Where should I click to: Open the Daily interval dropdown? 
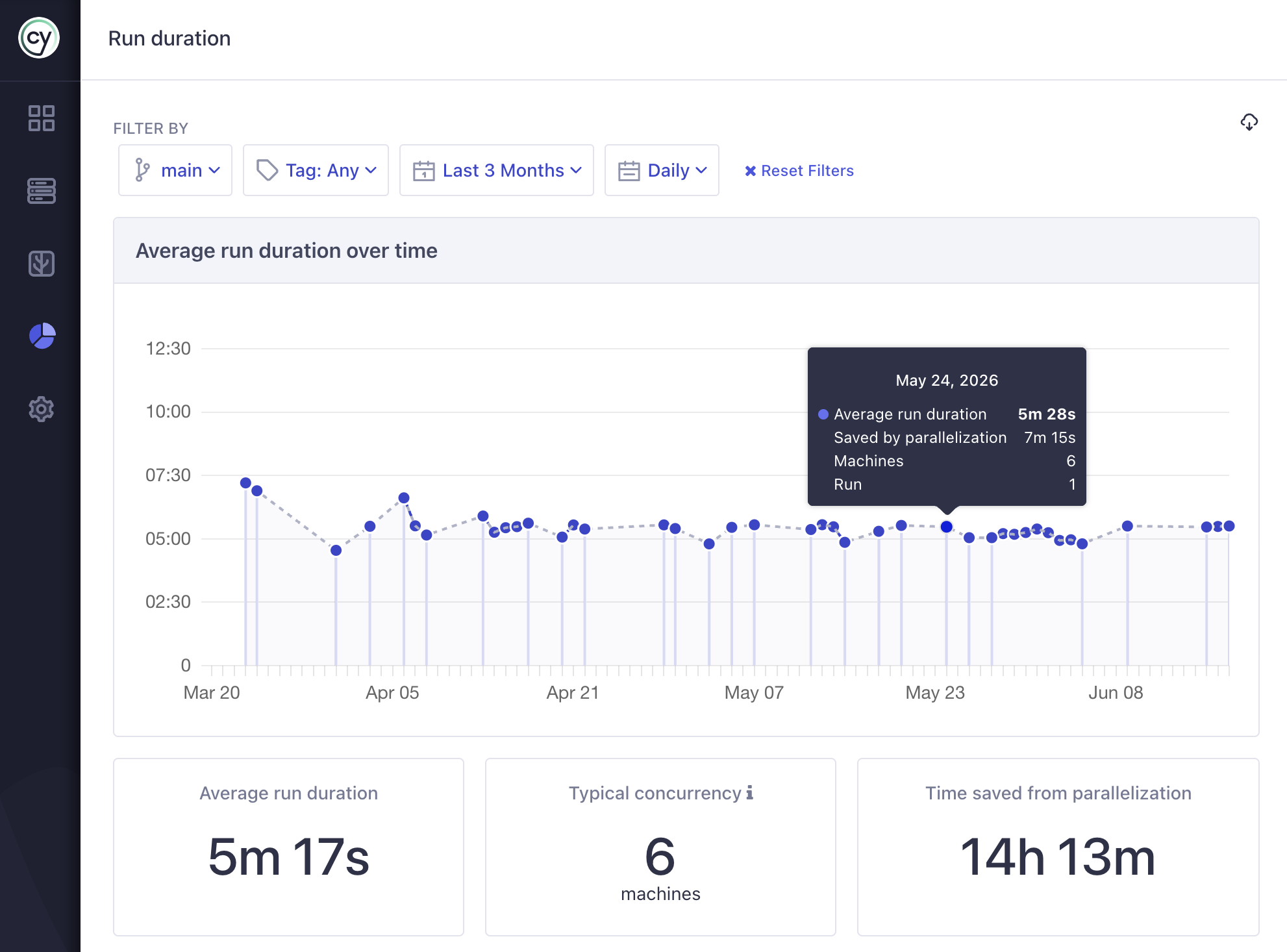[662, 170]
